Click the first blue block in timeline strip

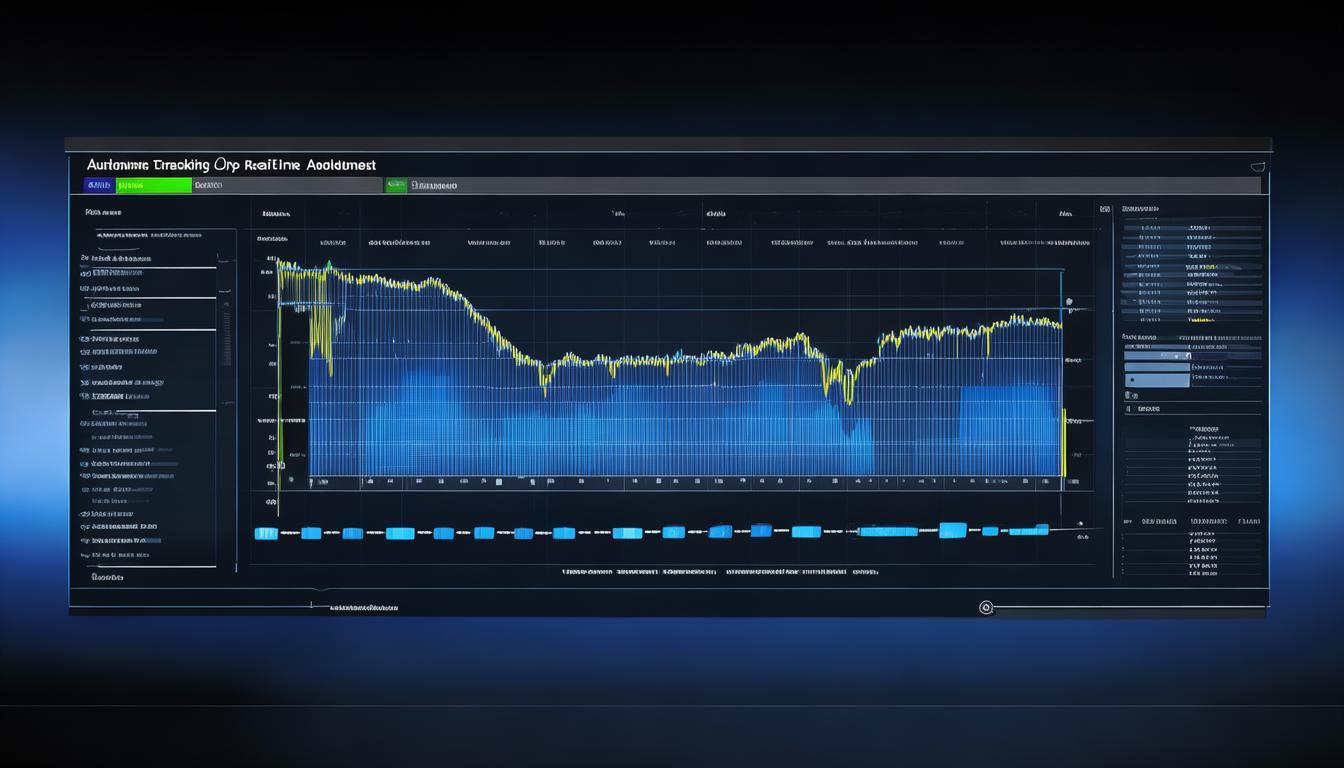pyautogui.click(x=266, y=533)
